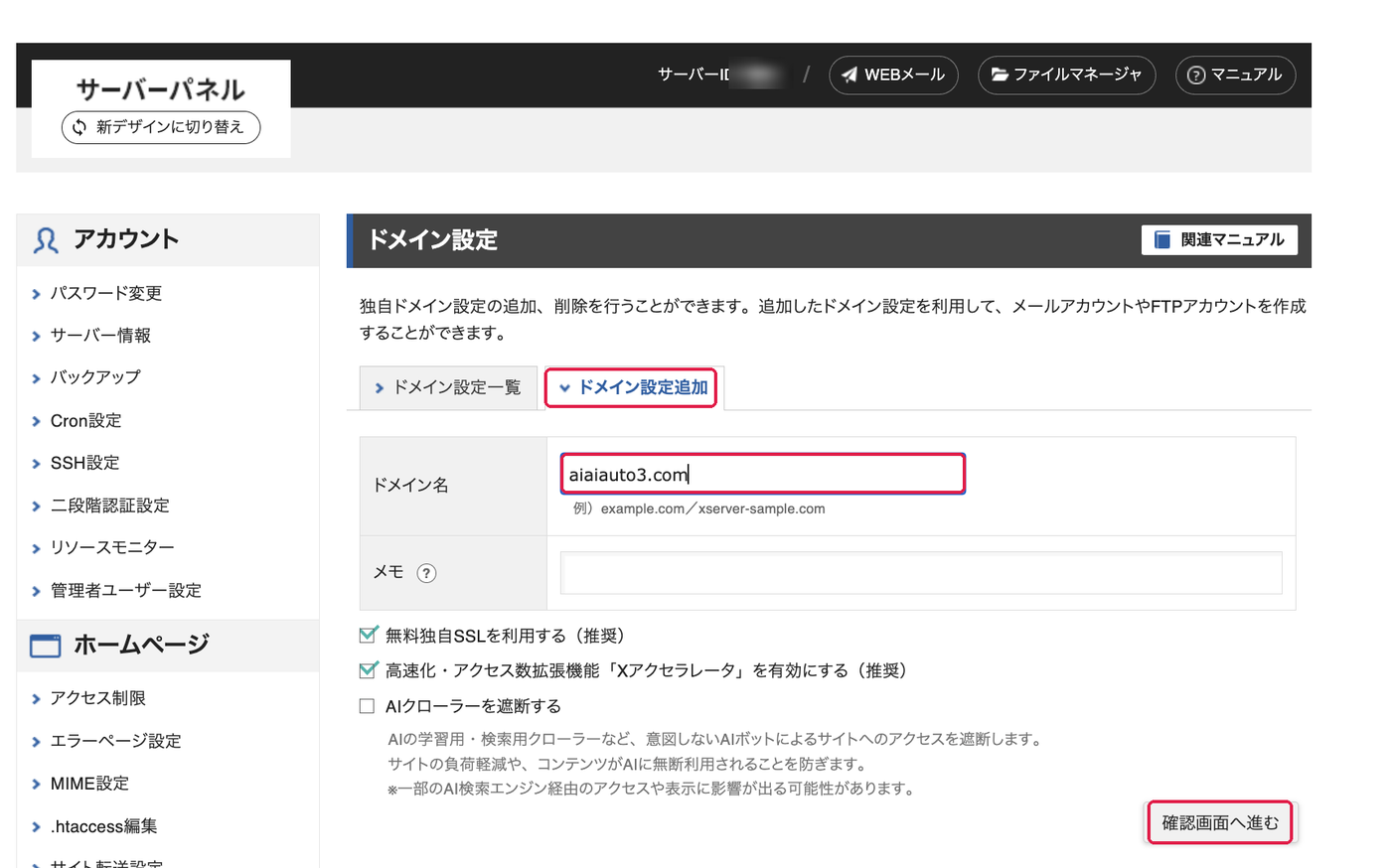The image size is (1391, 868).
Task: Click the refresh icon in 新デザインに切り替え
Action: pyautogui.click(x=79, y=127)
